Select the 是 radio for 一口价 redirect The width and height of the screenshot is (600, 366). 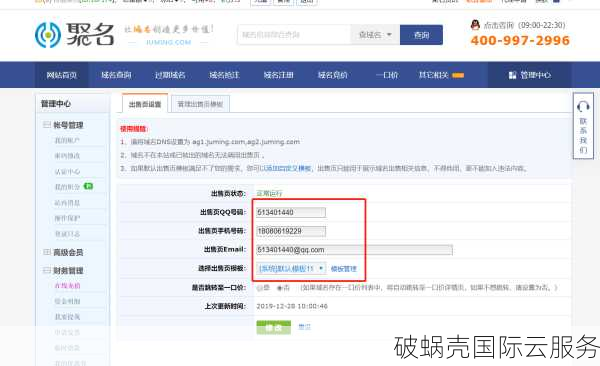(260, 288)
